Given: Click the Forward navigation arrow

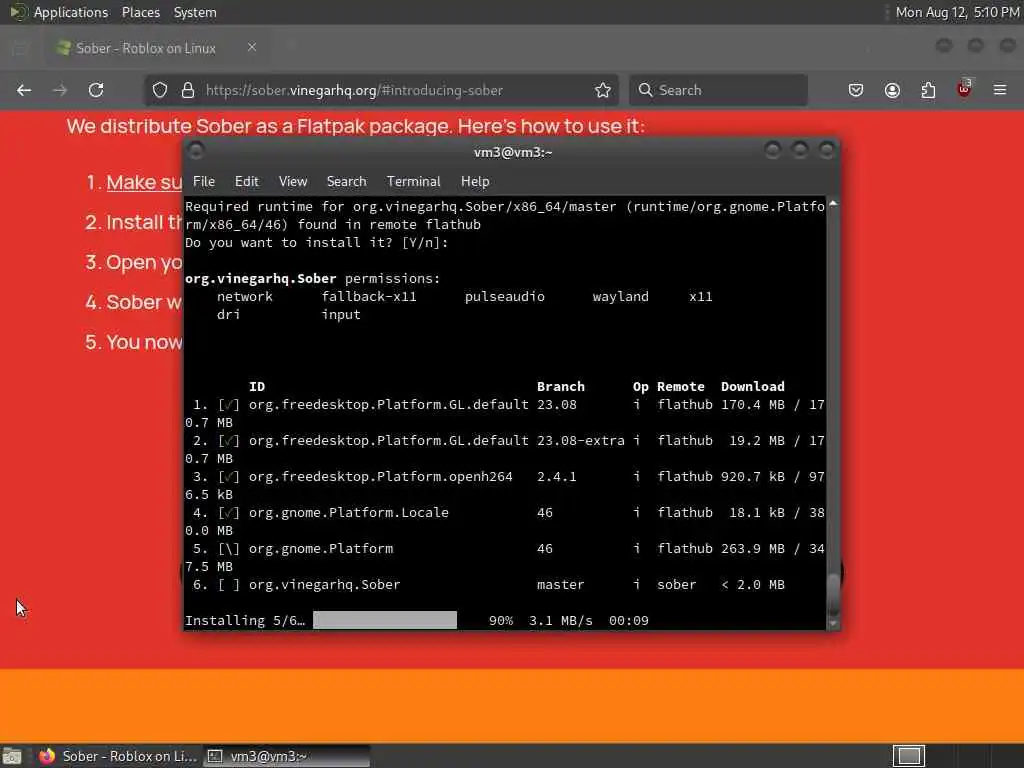Looking at the screenshot, I should click(x=60, y=90).
